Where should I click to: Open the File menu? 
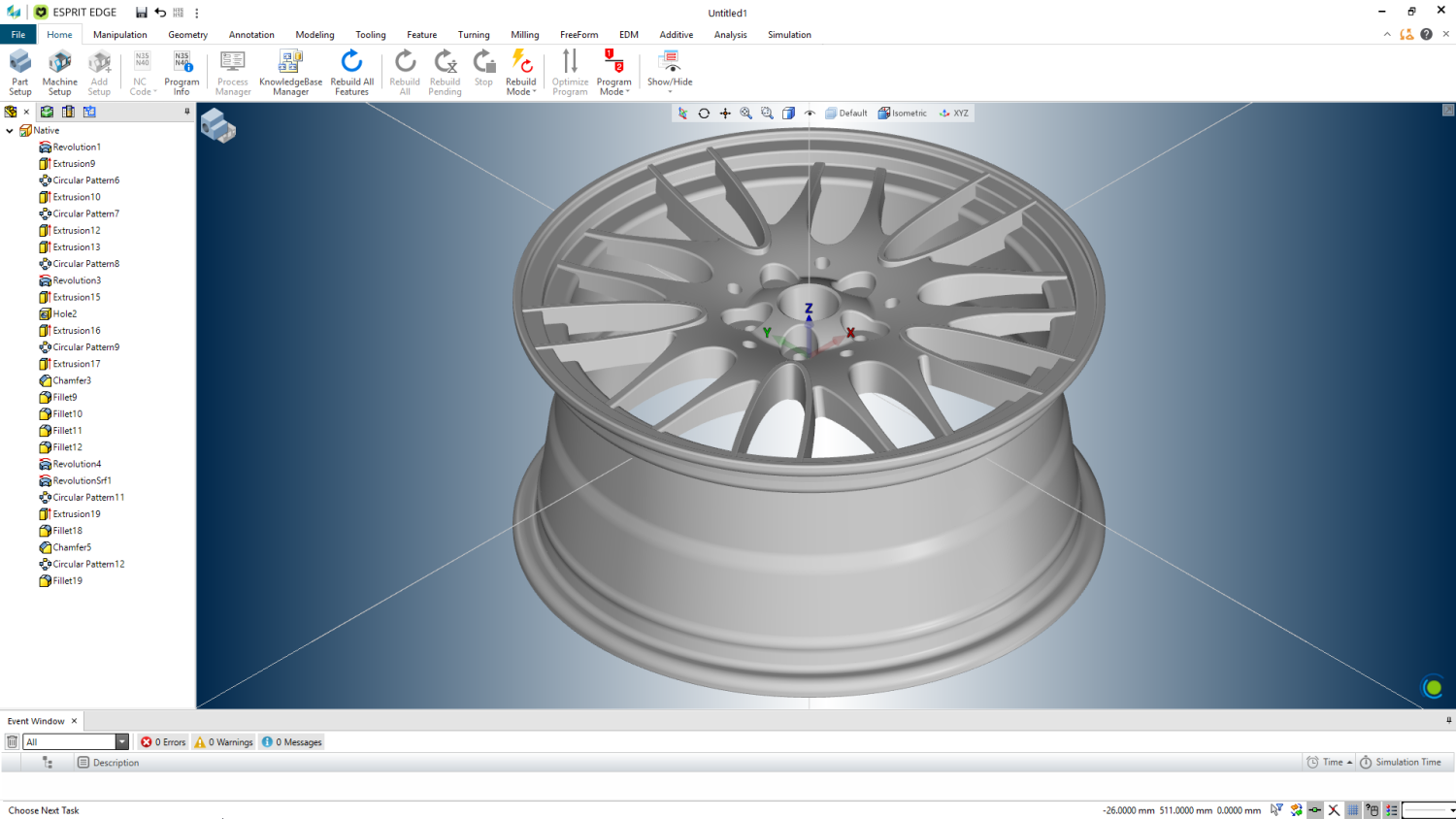[18, 35]
